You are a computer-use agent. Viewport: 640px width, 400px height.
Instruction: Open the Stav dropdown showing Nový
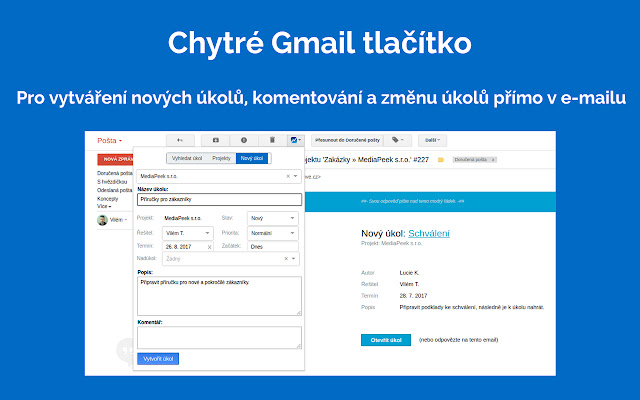273,218
